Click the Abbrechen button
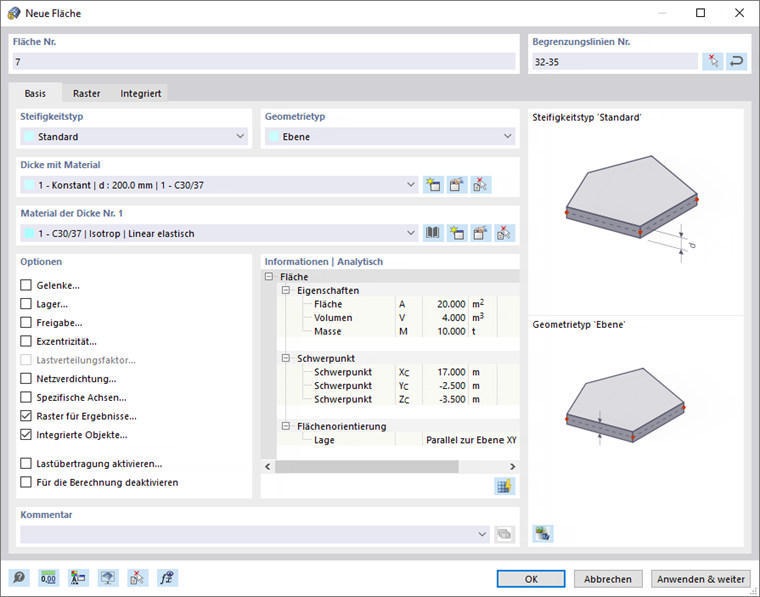The image size is (760, 597). tap(608, 579)
